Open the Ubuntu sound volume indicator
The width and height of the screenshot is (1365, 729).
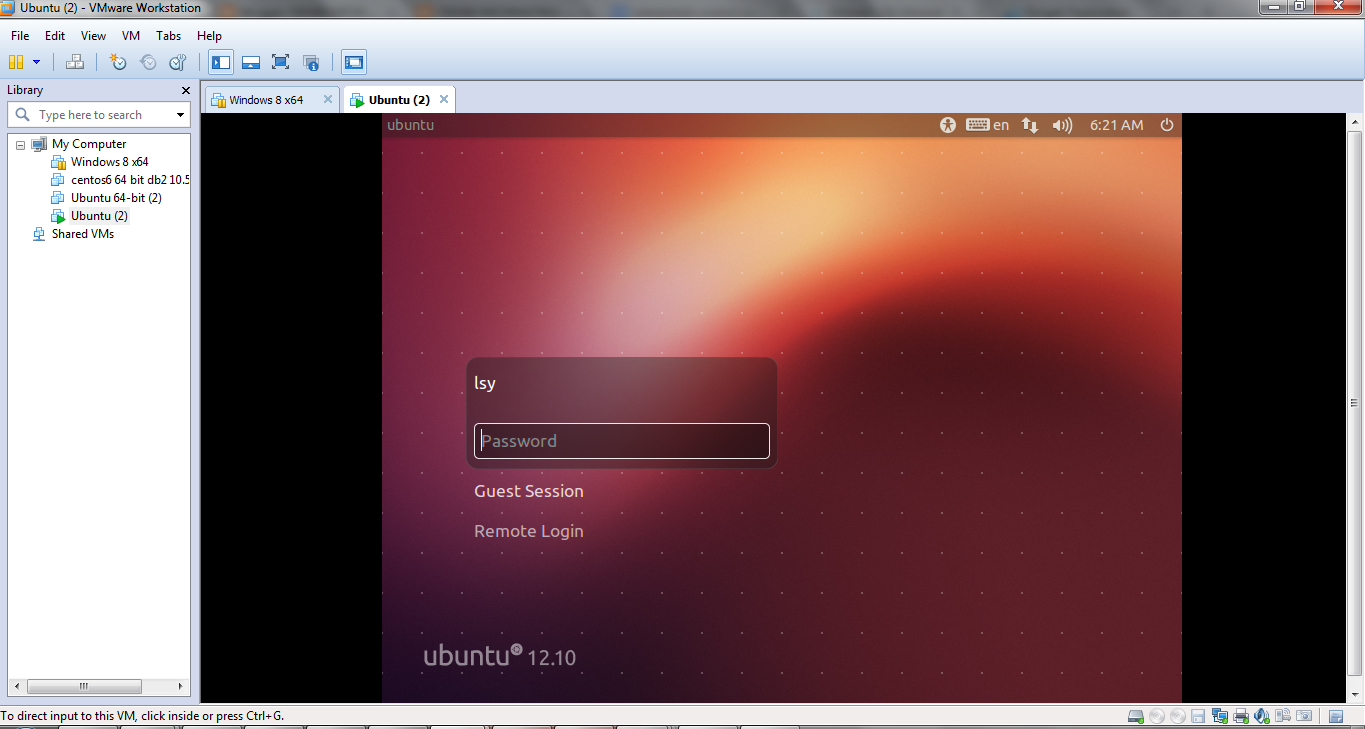1062,125
